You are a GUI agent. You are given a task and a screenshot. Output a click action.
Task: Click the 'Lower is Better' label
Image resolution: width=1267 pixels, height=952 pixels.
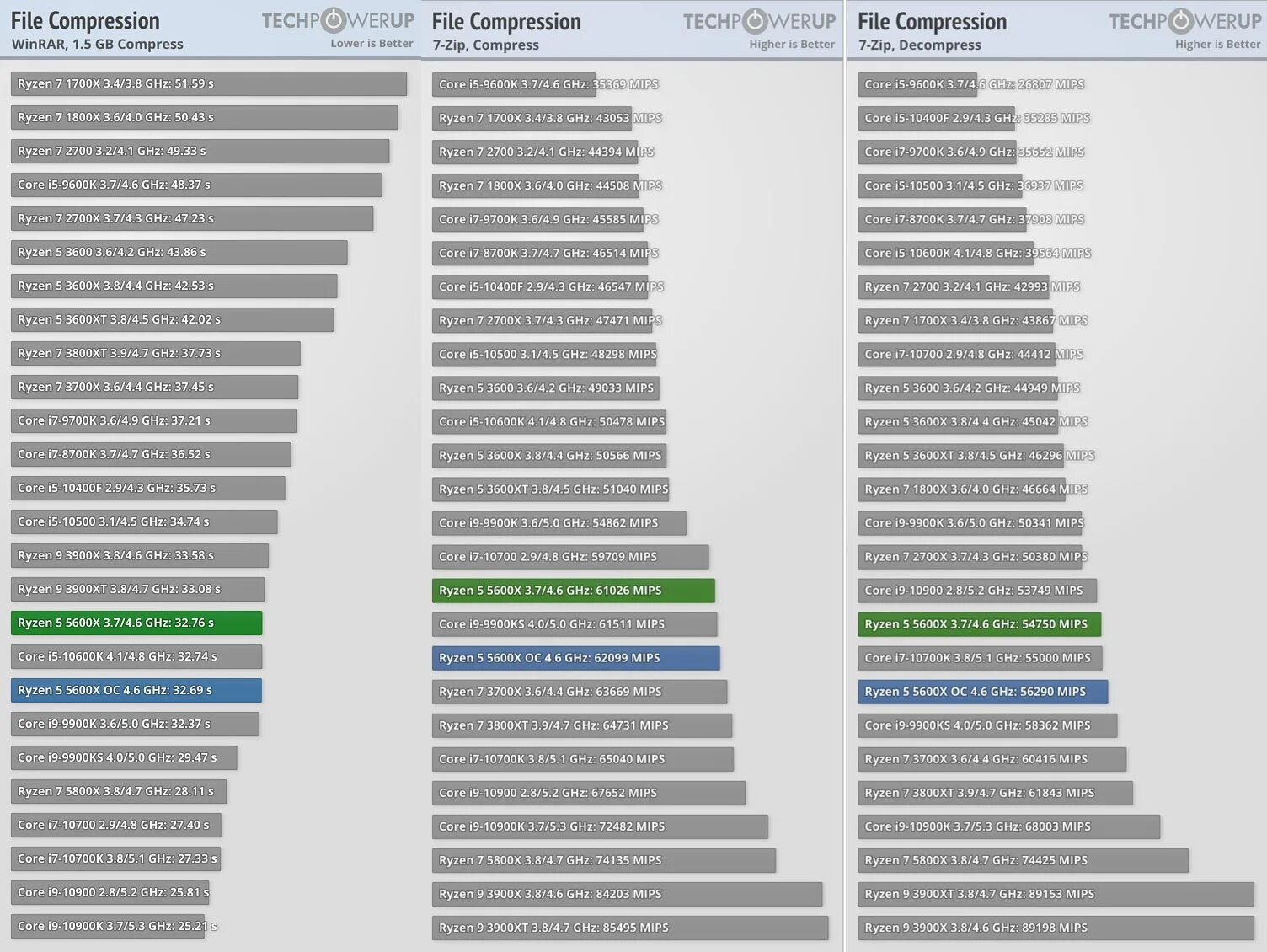[x=372, y=43]
